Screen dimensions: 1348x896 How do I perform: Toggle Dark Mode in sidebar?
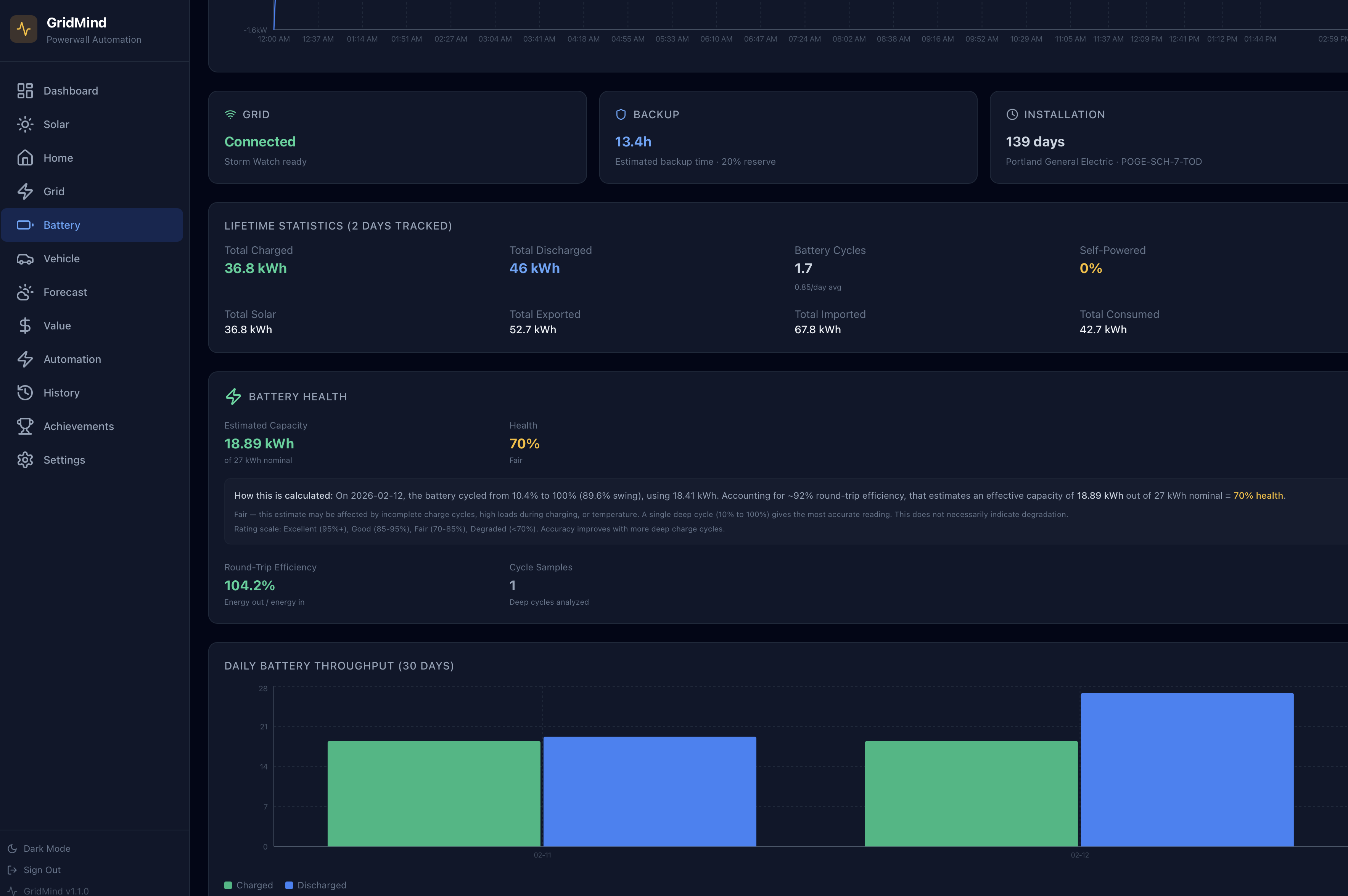[47, 849]
